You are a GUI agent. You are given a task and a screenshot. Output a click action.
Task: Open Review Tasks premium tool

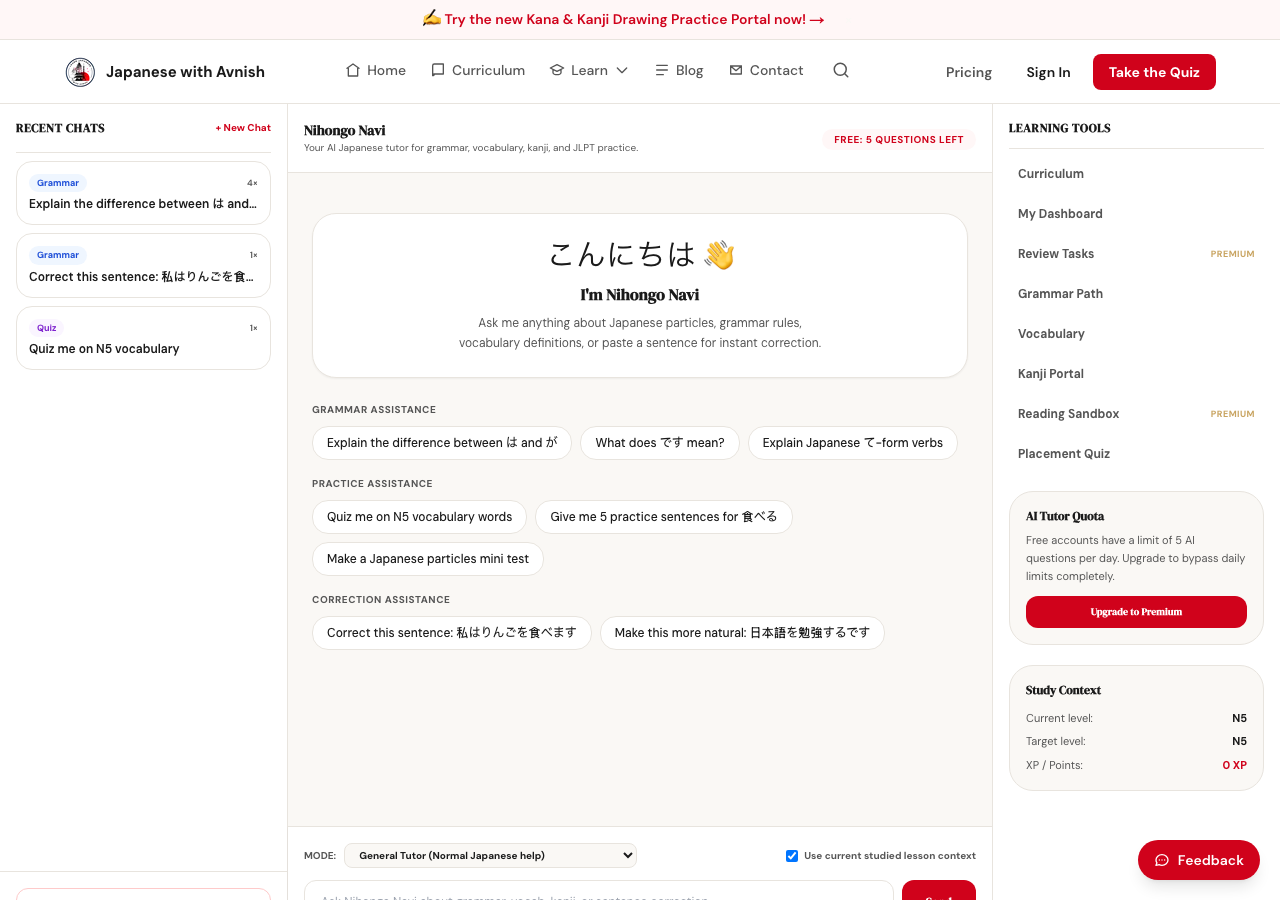pyautogui.click(x=1136, y=254)
